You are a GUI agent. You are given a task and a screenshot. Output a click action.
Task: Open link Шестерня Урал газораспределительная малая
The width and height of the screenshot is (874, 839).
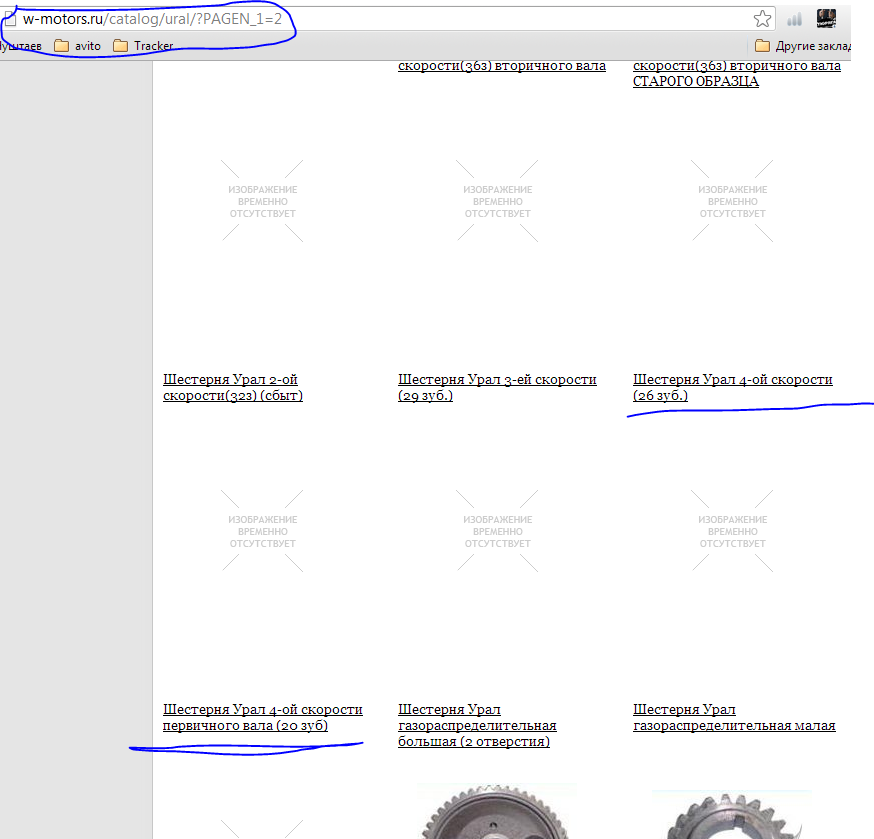coord(734,717)
